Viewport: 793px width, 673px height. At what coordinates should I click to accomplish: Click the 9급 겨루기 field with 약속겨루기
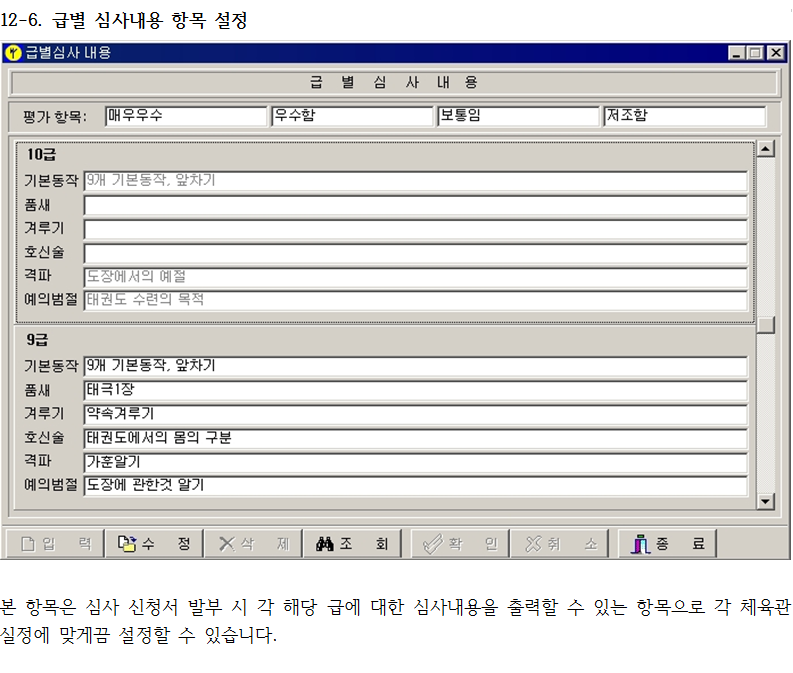pyautogui.click(x=415, y=414)
